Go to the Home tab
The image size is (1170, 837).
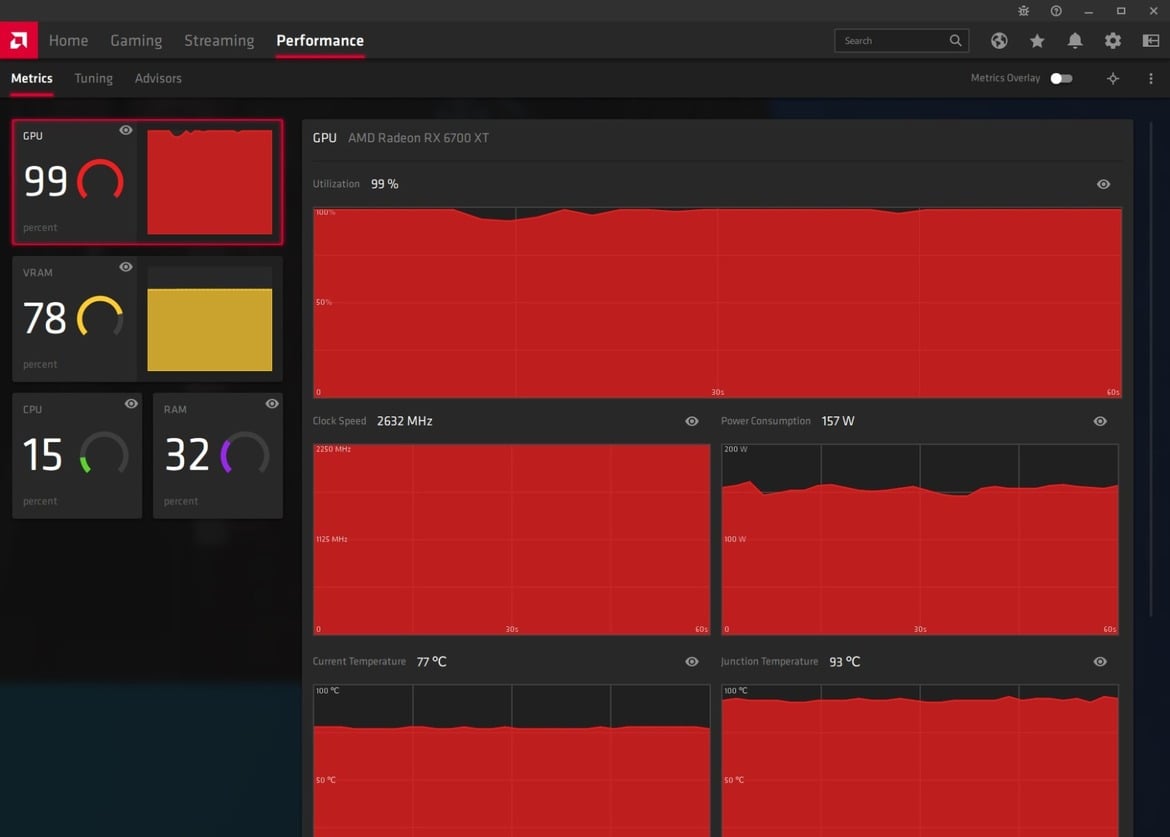coord(68,41)
